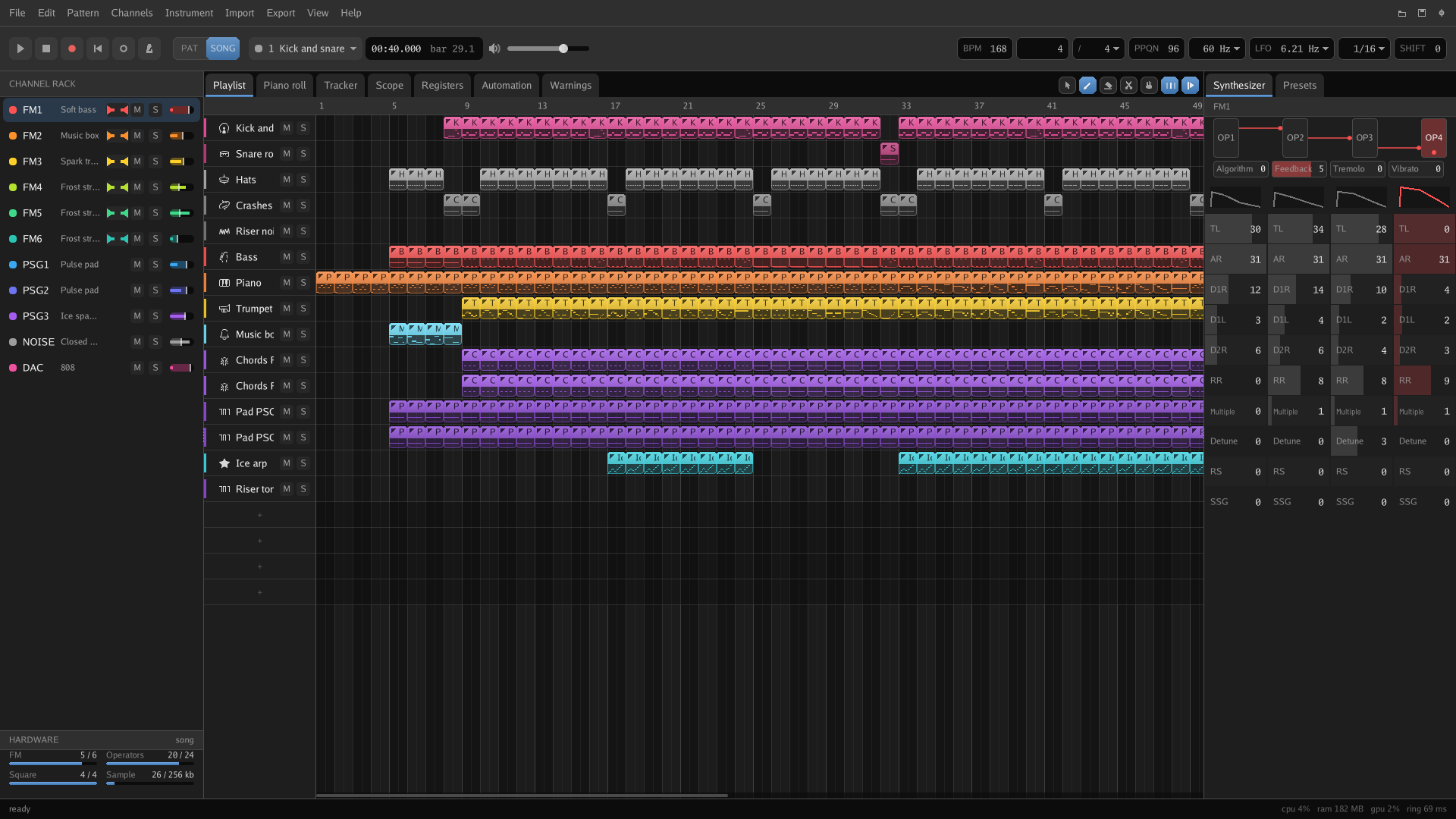Select the OP4 operator button
This screenshot has height=819, width=1456.
(1433, 138)
